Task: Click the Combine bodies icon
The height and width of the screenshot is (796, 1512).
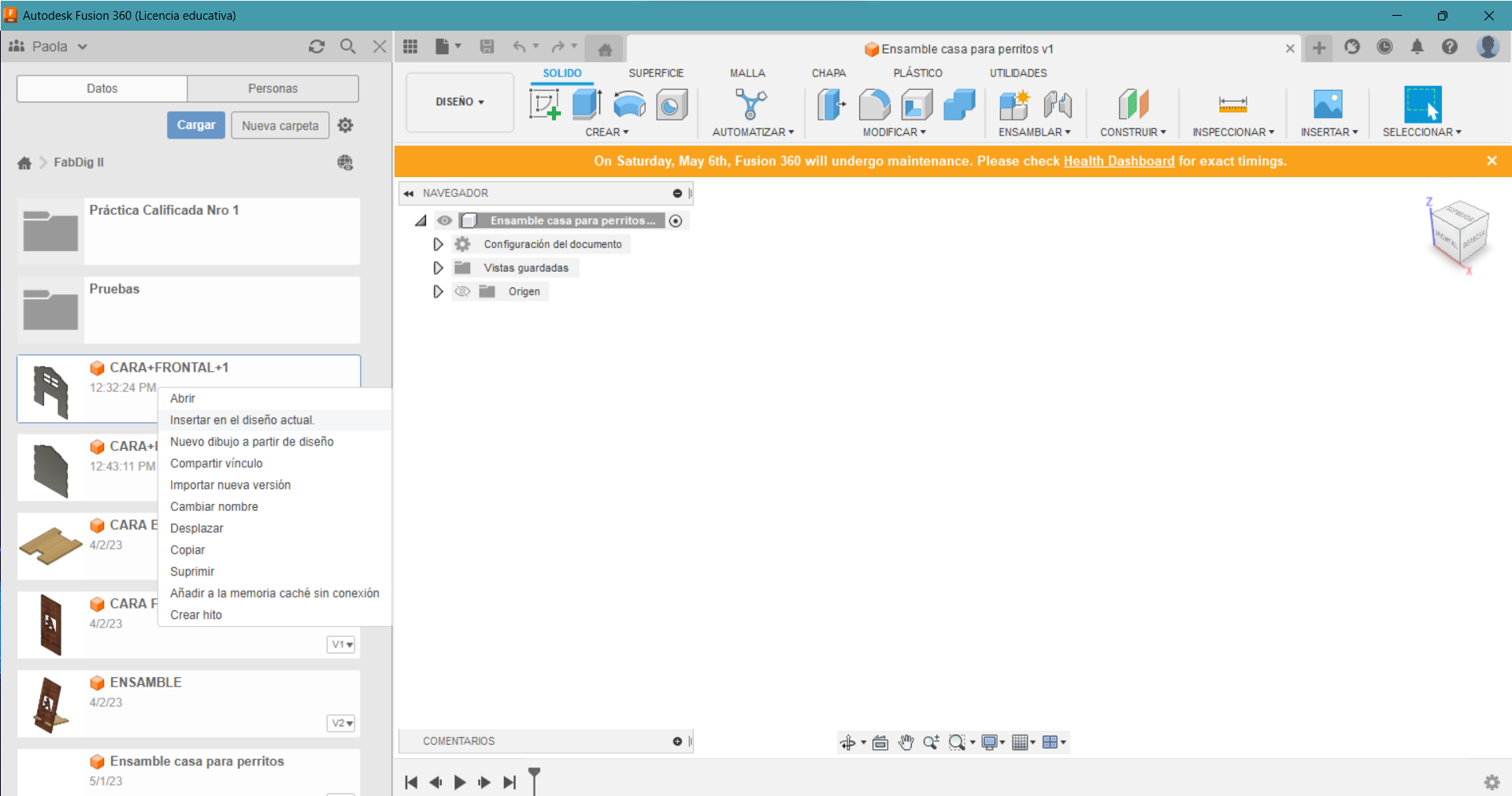Action: [959, 104]
